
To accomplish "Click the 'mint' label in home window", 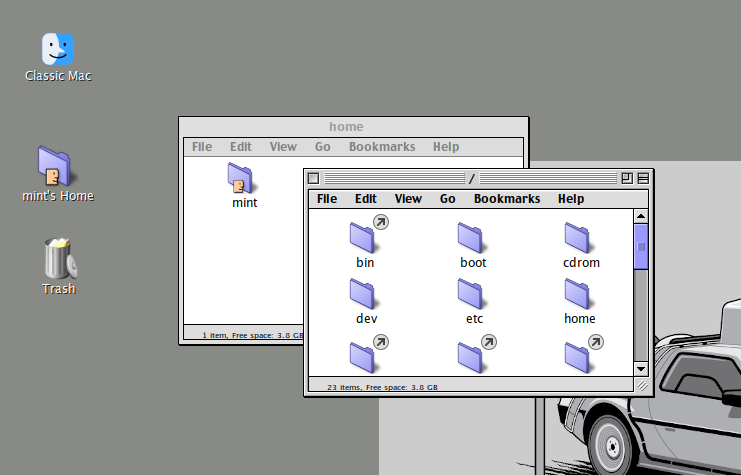I will tap(244, 202).
